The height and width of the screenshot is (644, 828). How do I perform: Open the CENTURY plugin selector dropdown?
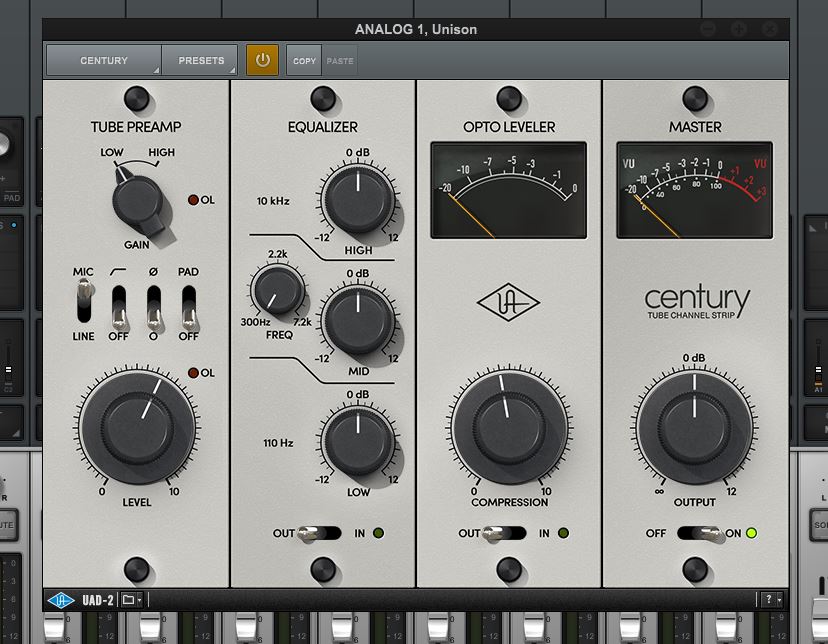(104, 60)
